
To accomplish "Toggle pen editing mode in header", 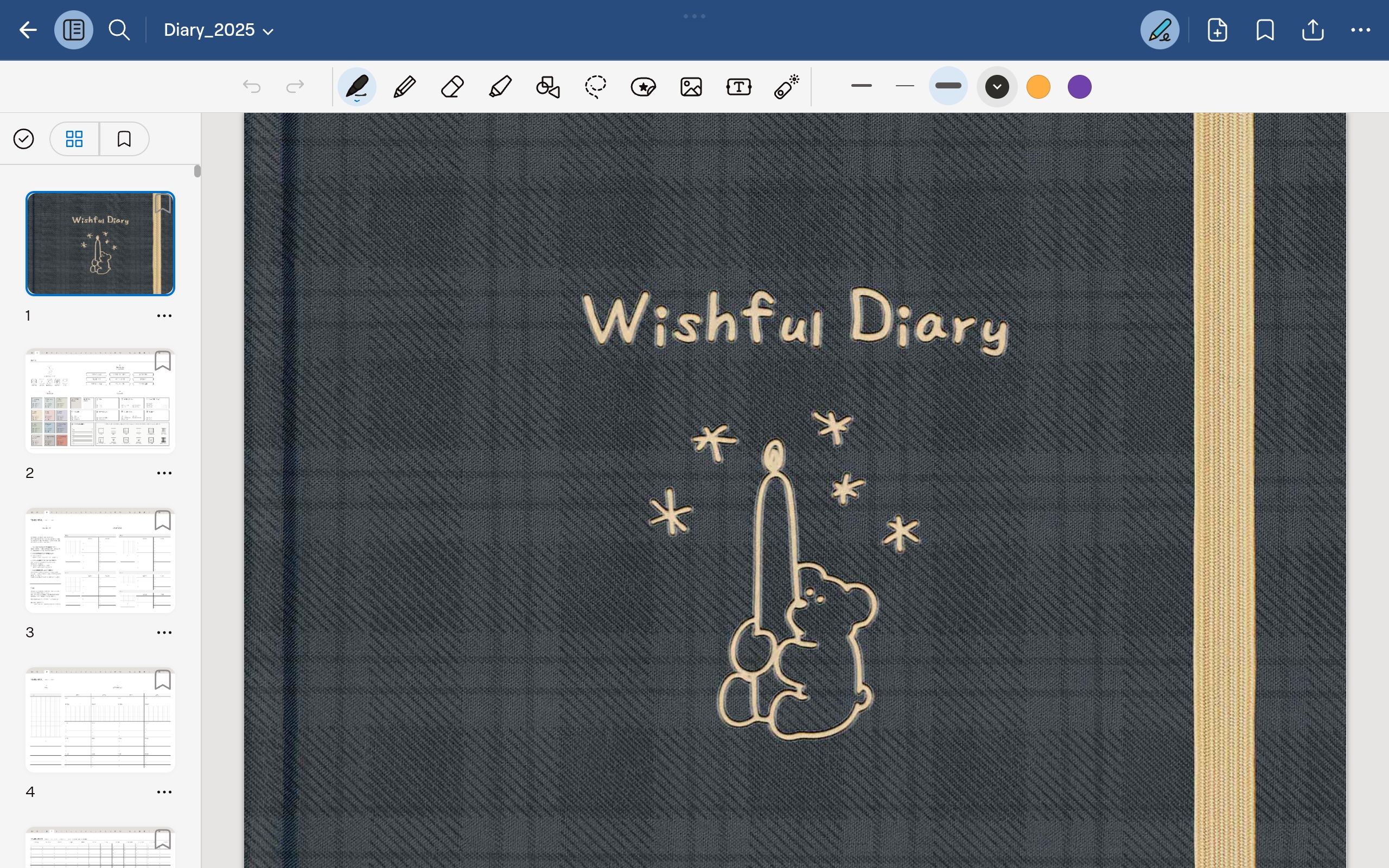I will 1159,30.
